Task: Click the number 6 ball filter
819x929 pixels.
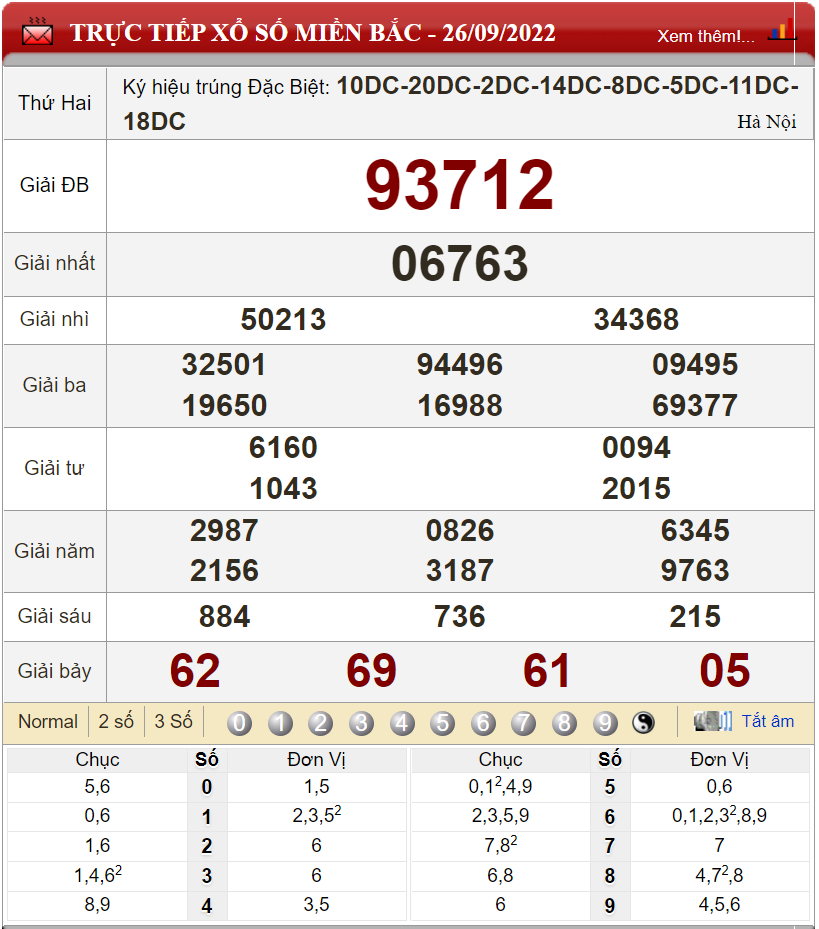Action: click(x=483, y=723)
